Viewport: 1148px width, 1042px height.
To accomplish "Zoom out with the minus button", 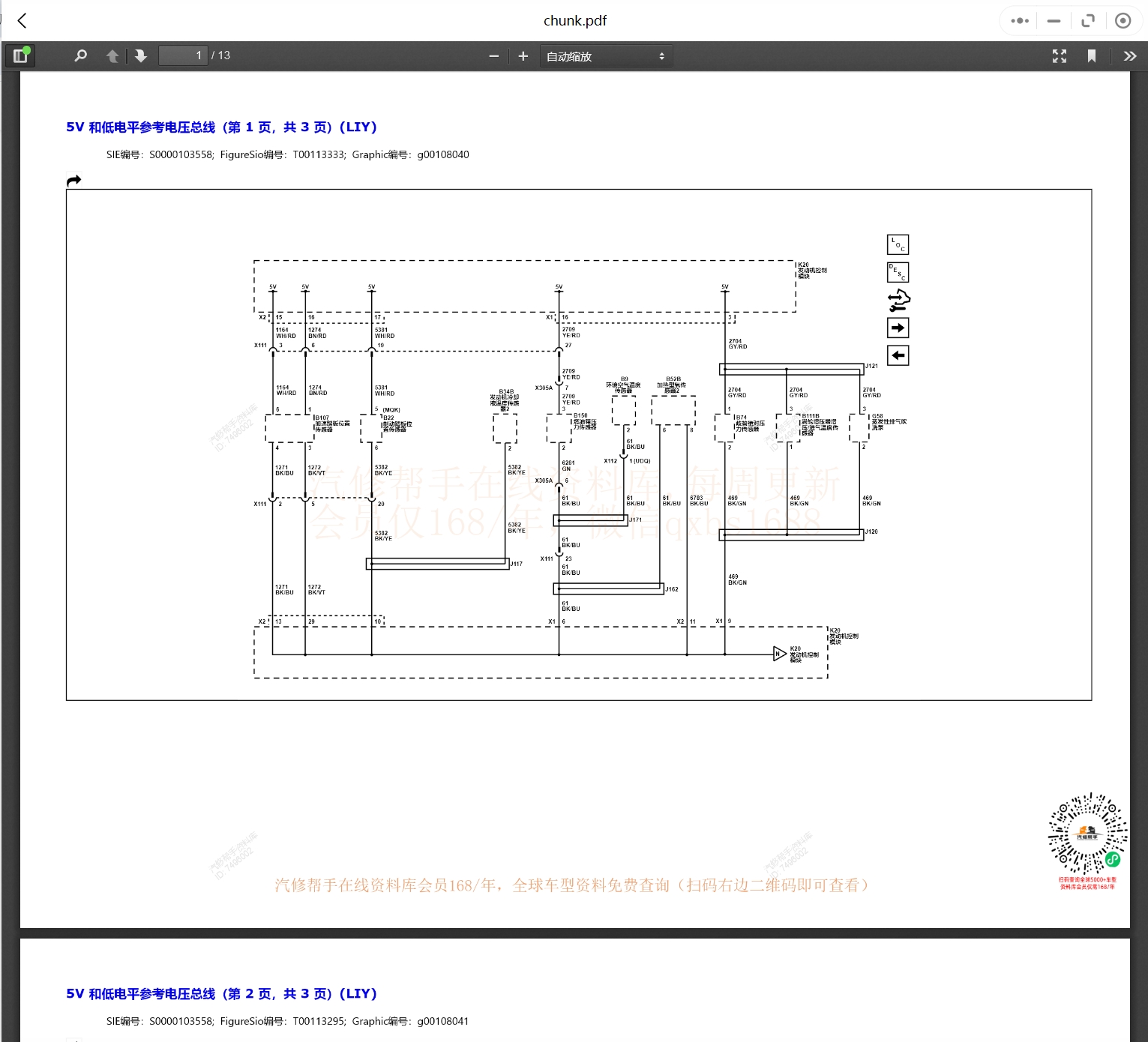I will click(x=493, y=56).
